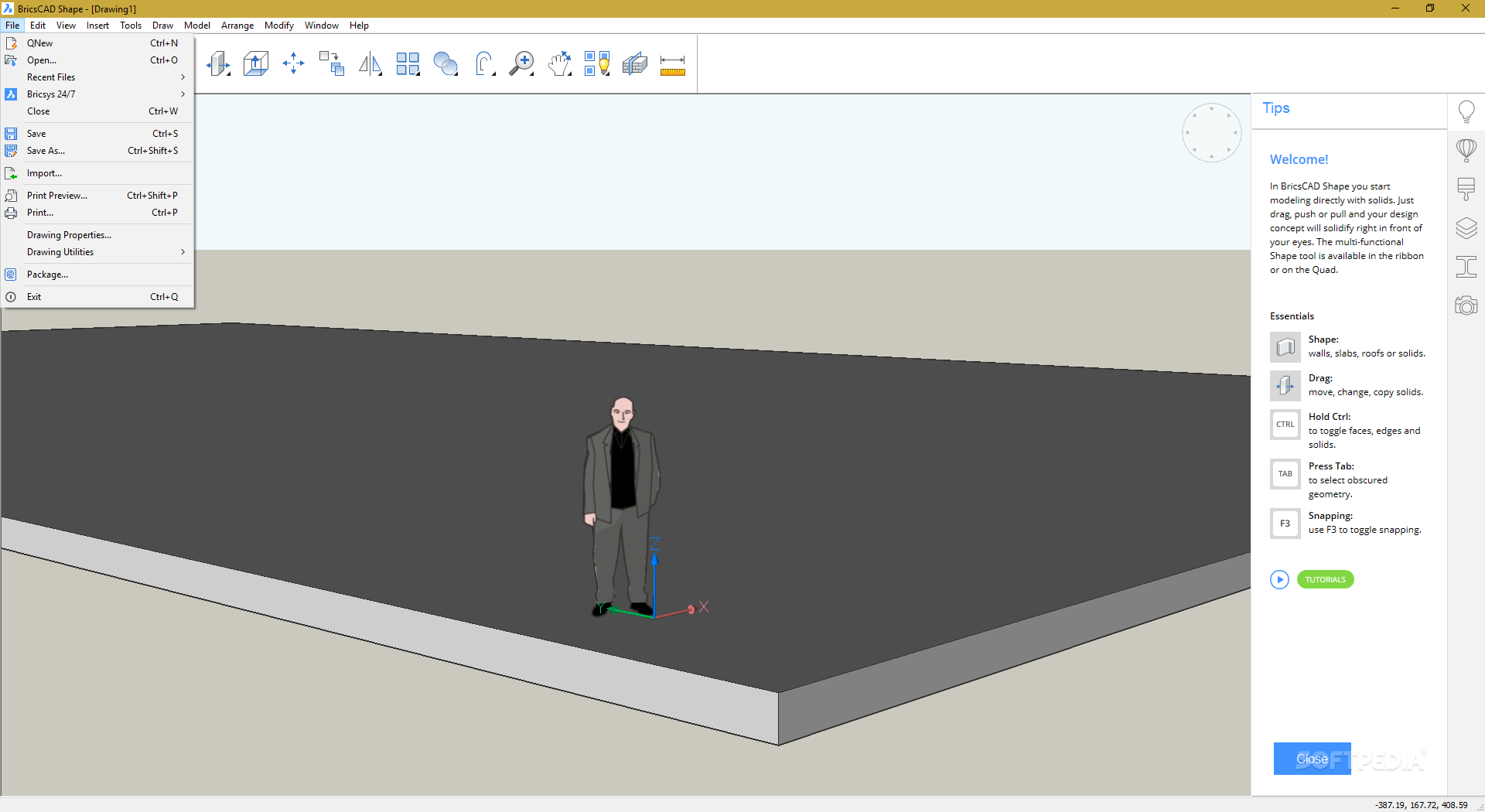Click the Tips panel title

click(1276, 108)
